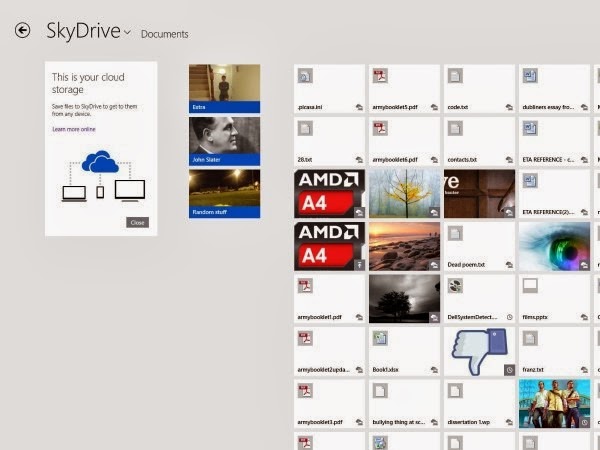Image resolution: width=600 pixels, height=450 pixels.
Task: Click the cloud sync icon on films.pptx
Action: 584,317
